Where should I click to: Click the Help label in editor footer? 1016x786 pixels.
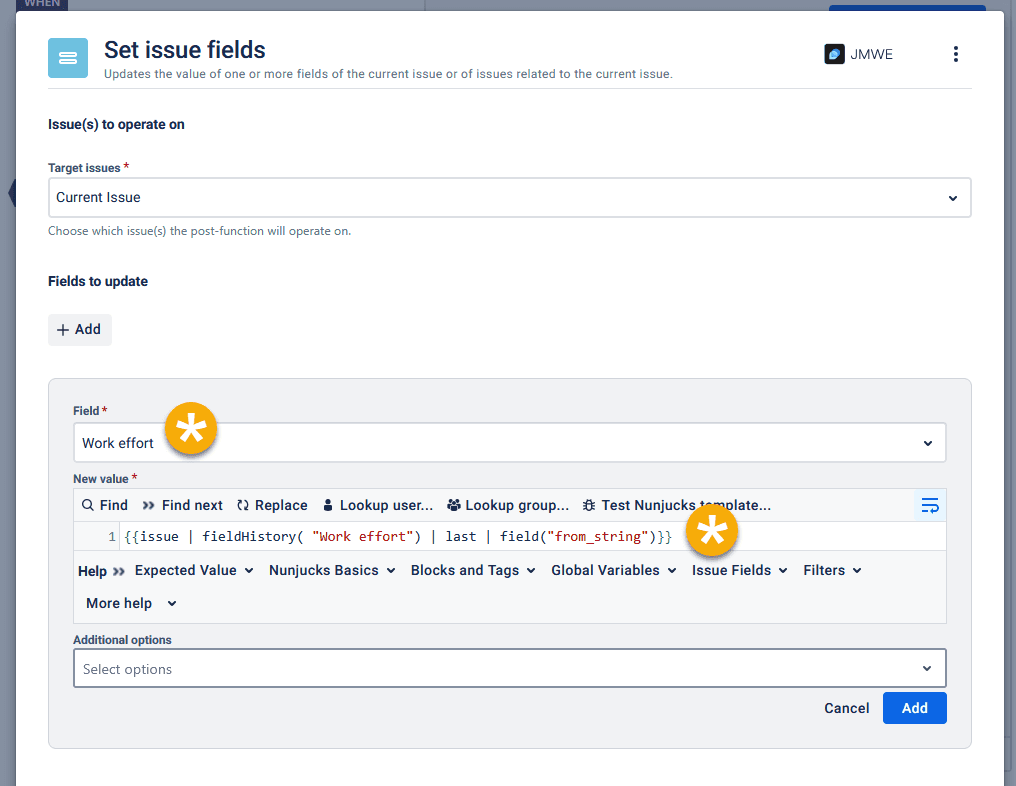pos(92,571)
